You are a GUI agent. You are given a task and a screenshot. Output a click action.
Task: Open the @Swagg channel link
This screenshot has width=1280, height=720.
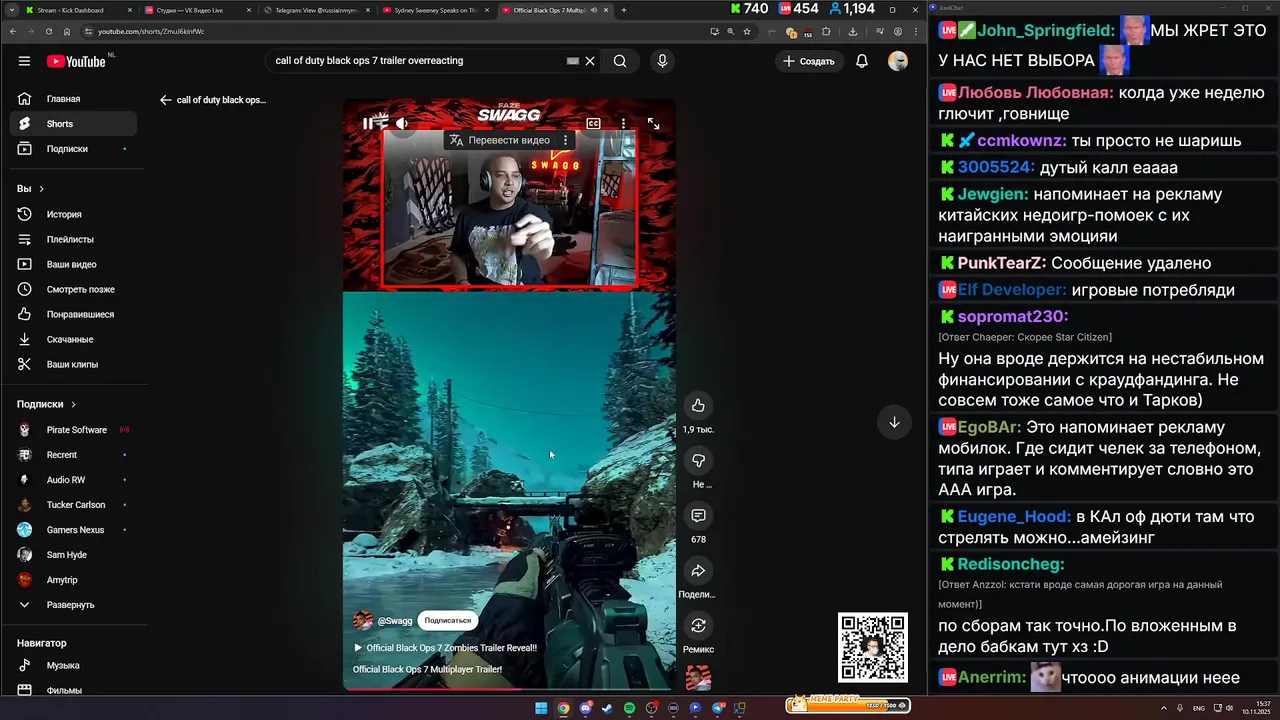(394, 621)
